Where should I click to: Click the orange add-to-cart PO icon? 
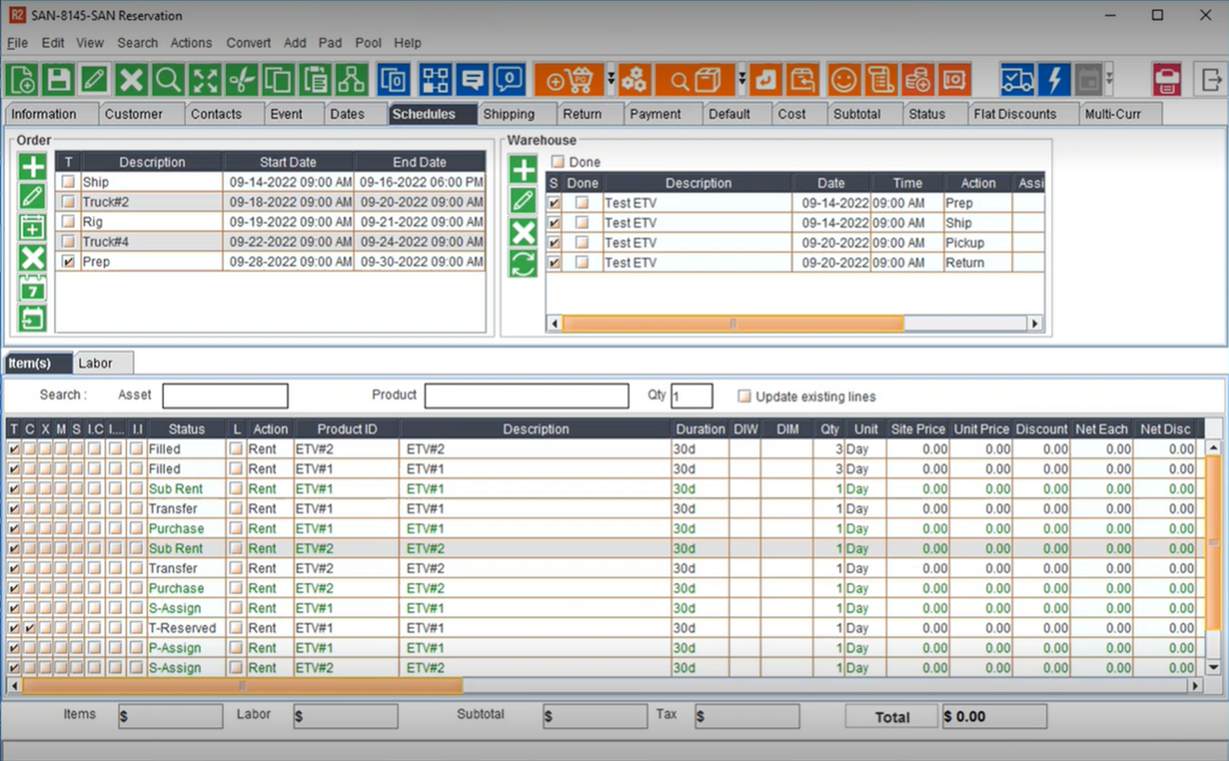click(568, 80)
